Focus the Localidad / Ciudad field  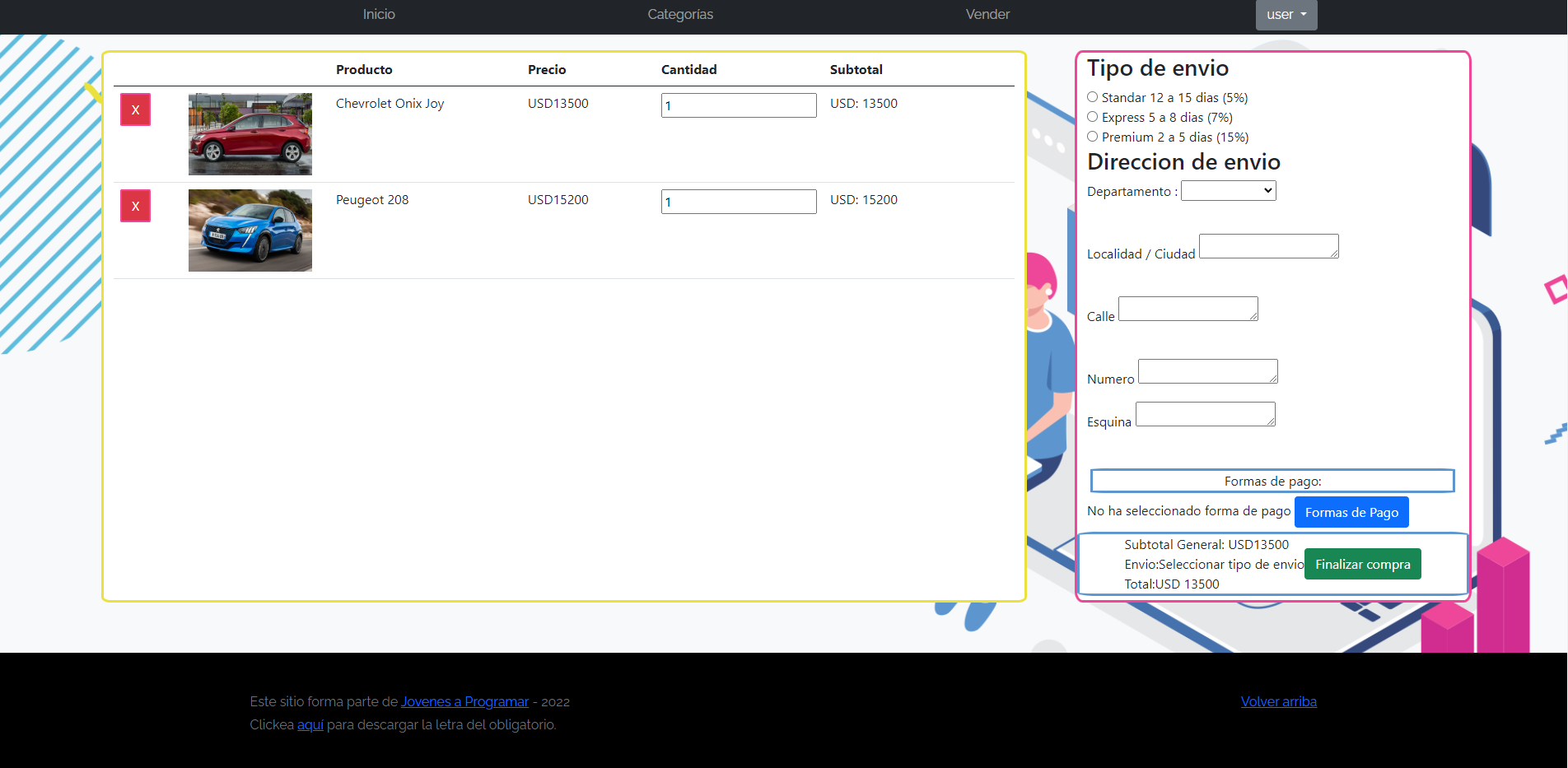(x=1269, y=246)
